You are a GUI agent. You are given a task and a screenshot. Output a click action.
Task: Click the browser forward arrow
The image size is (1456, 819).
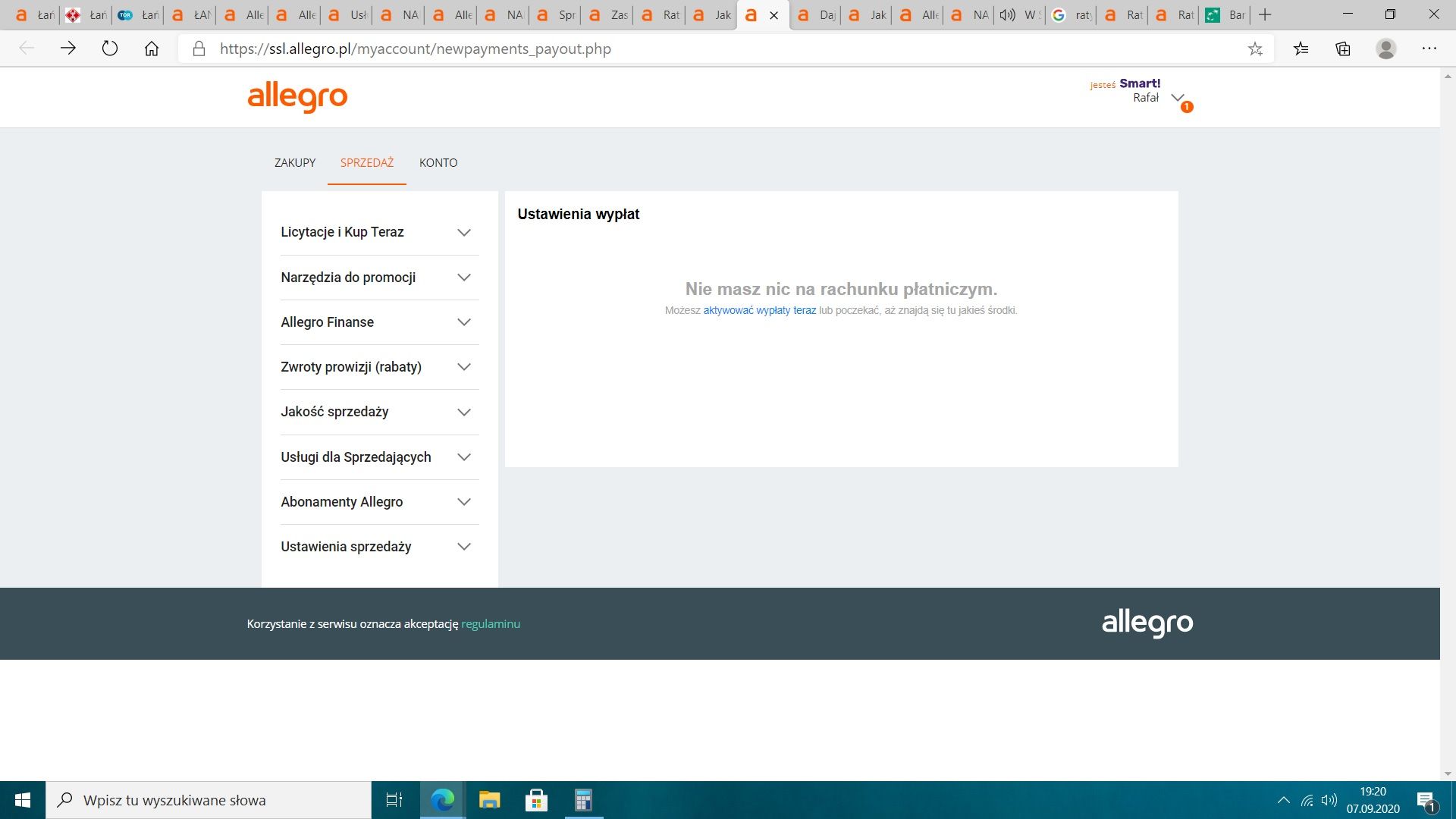[68, 49]
